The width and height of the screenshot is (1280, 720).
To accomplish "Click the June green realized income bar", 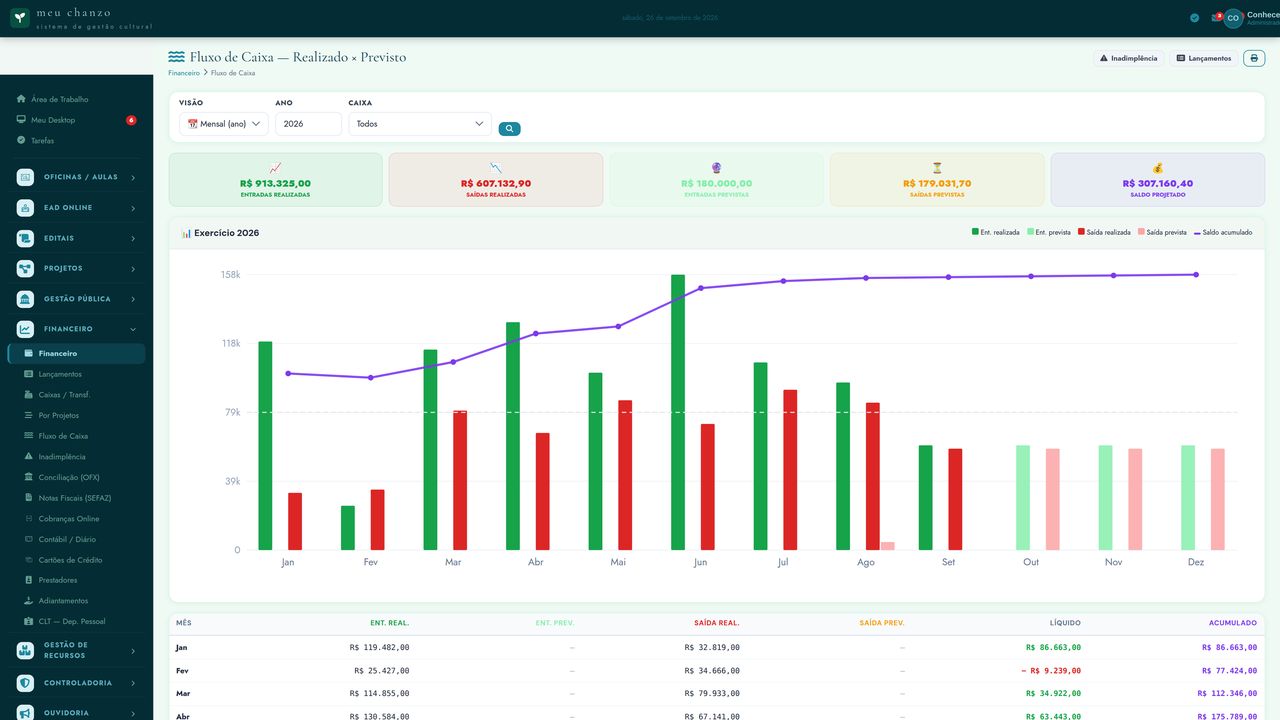I will pyautogui.click(x=678, y=412).
